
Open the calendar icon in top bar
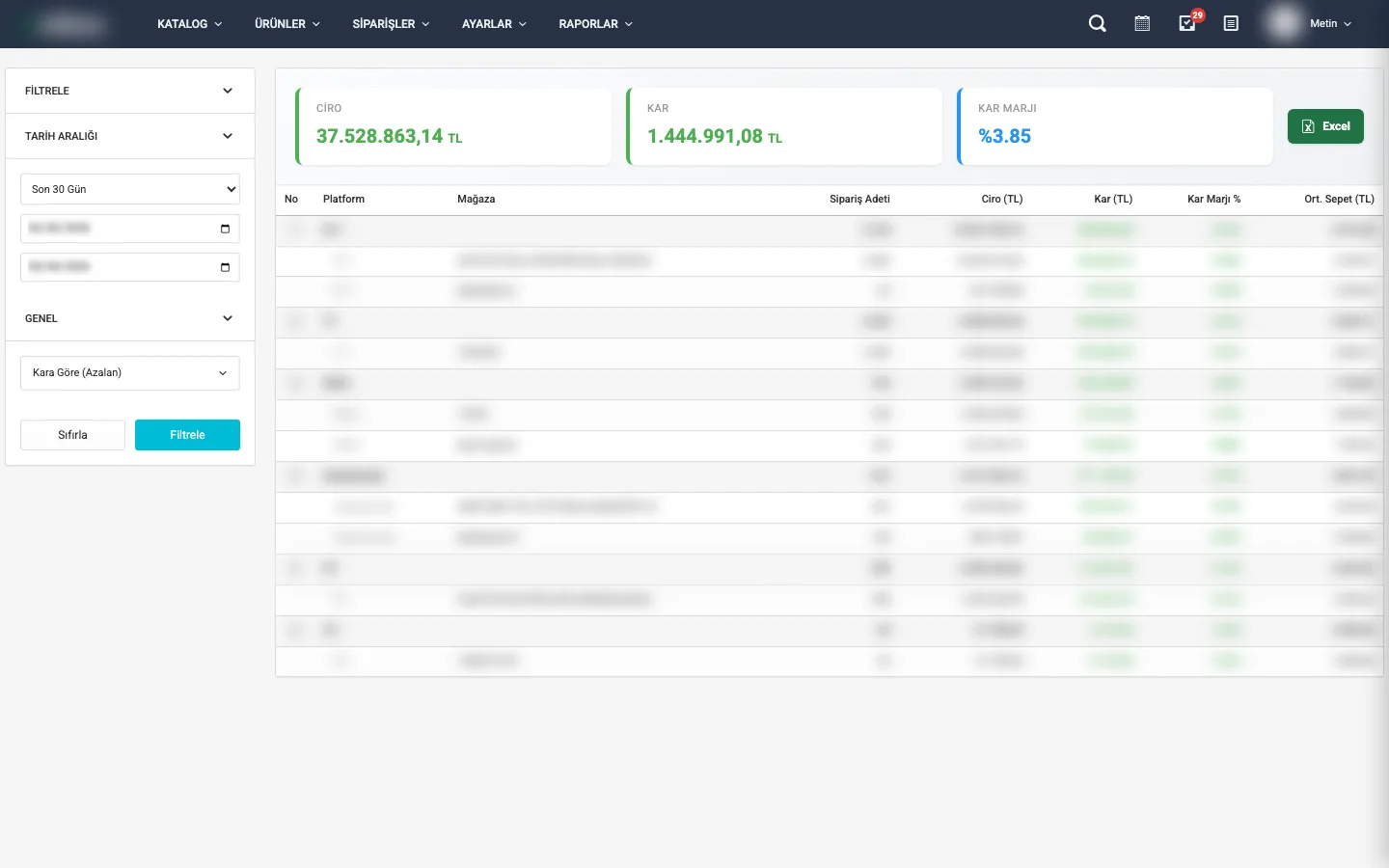click(1142, 24)
